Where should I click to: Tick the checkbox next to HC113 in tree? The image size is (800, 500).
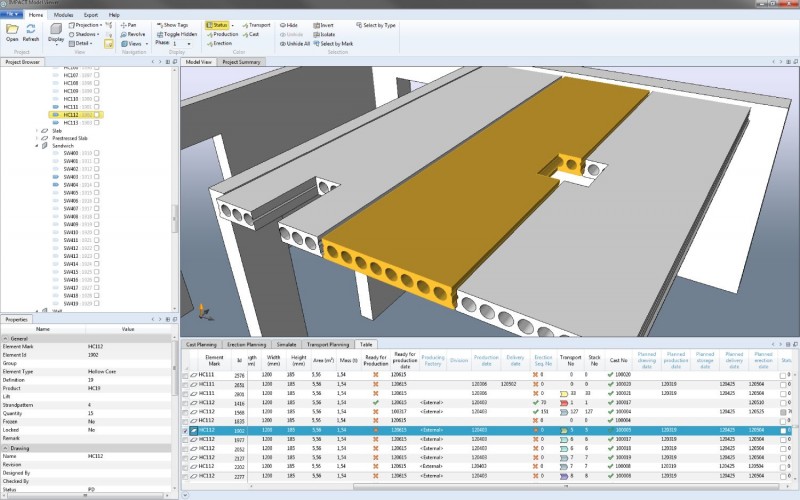pyautogui.click(x=96, y=122)
